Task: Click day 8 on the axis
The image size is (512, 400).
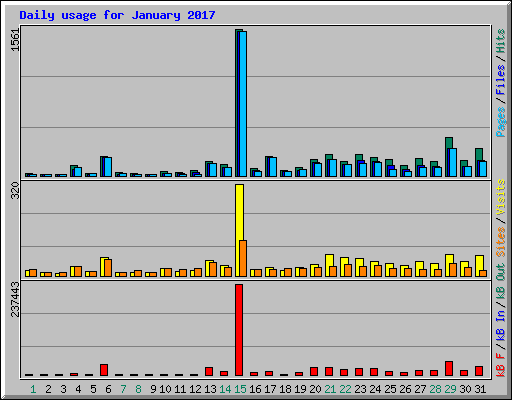Action: point(138,389)
